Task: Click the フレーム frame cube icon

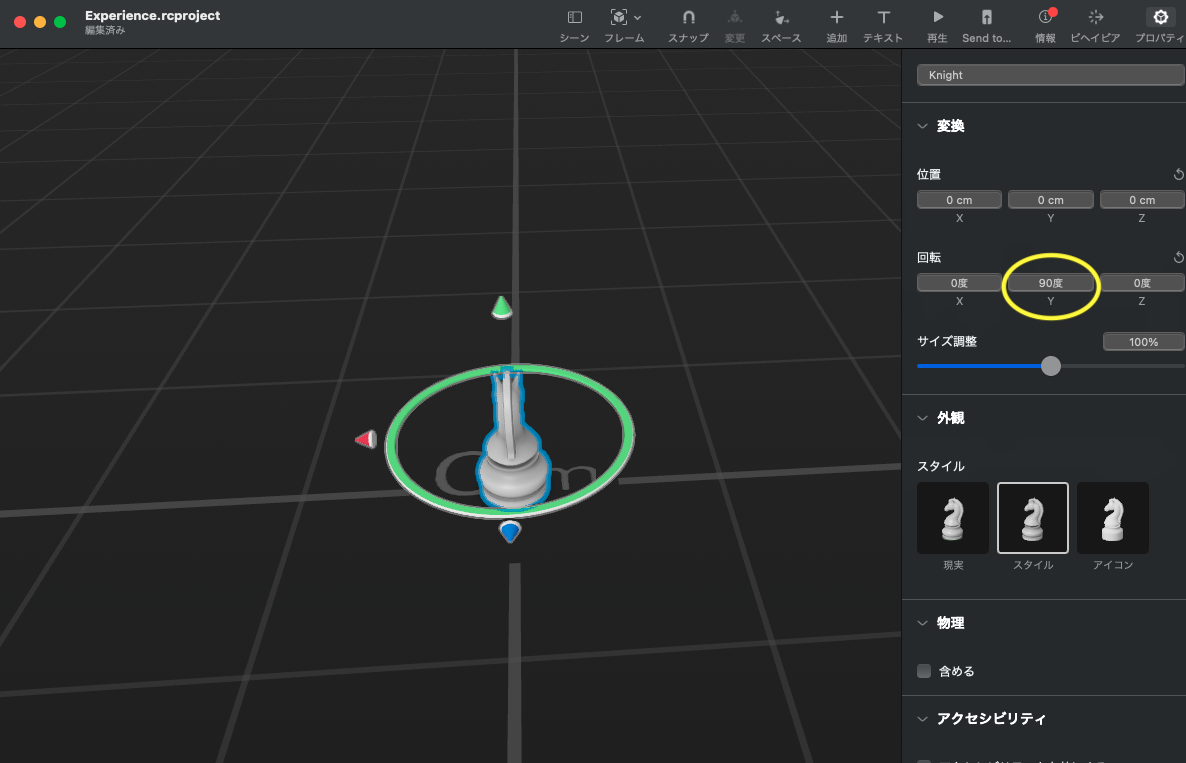Action: point(619,17)
